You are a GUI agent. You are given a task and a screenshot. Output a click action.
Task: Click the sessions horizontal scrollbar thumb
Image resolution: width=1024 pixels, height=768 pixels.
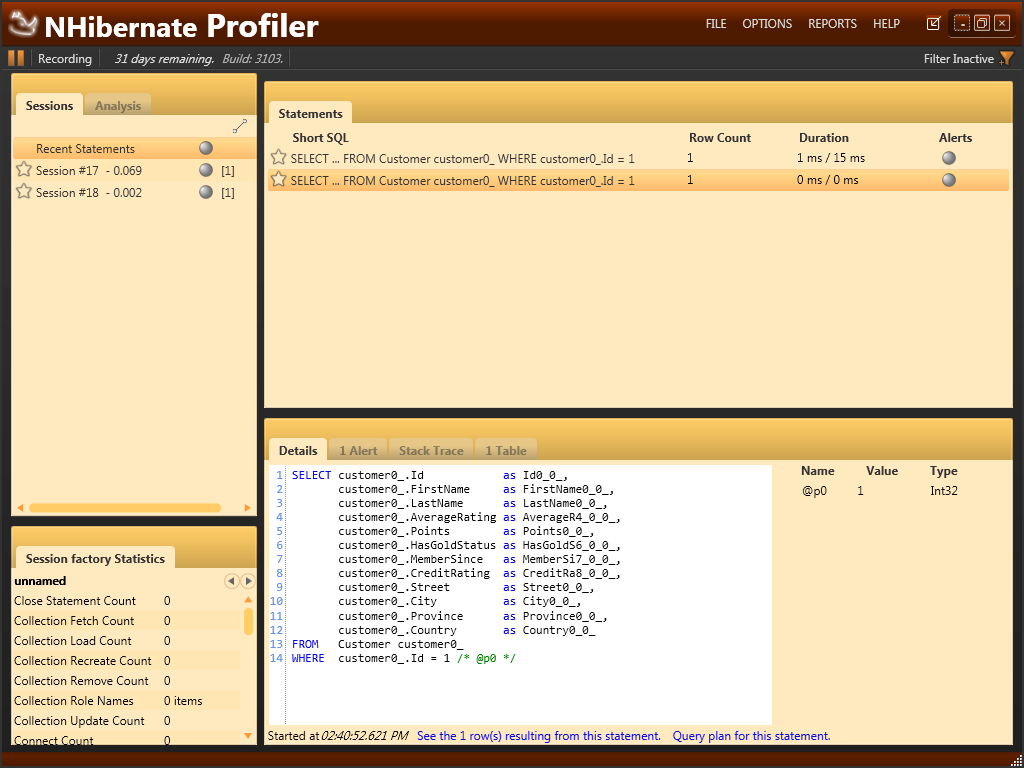click(125, 507)
